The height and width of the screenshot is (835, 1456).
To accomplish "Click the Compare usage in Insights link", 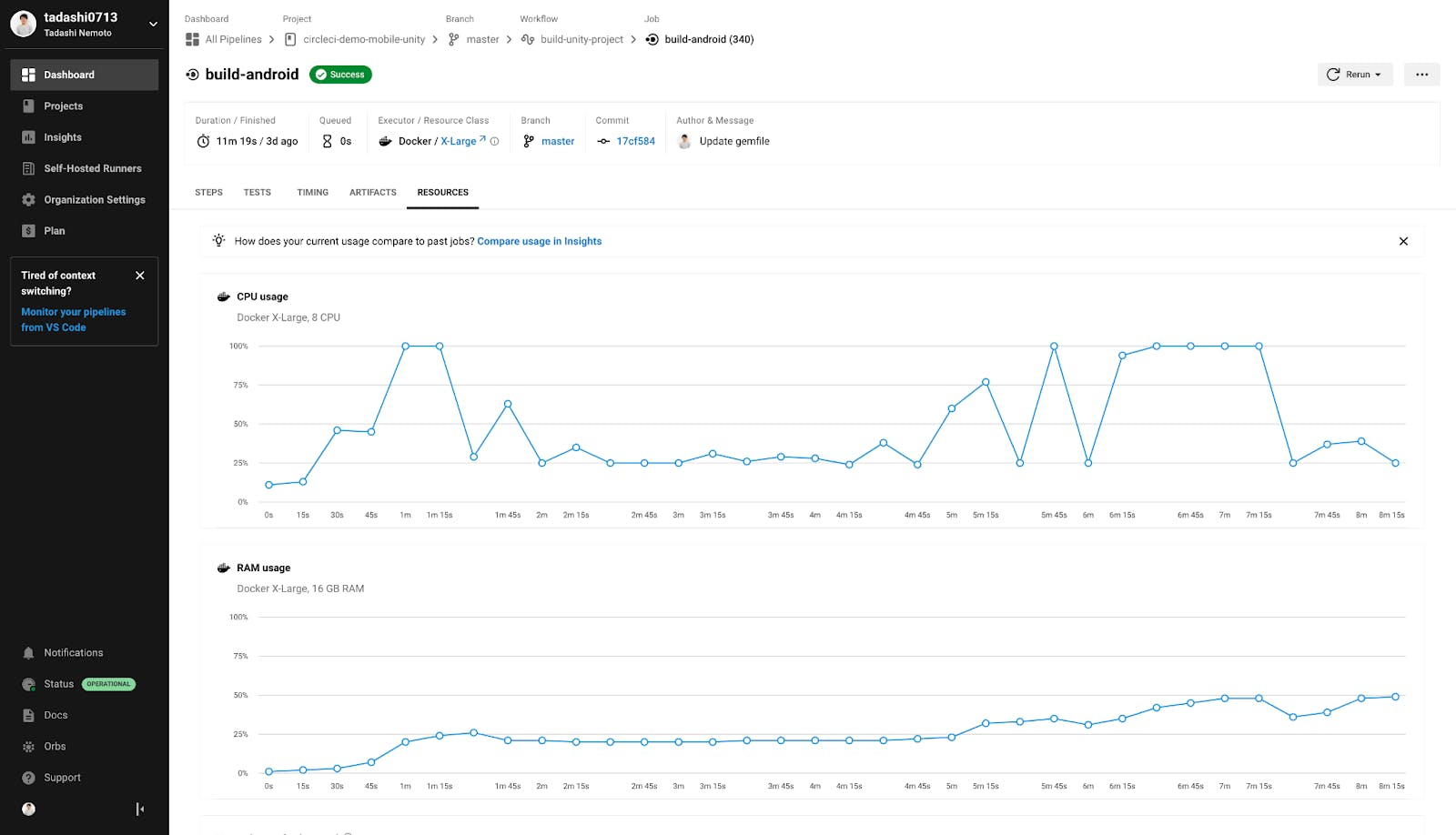I will coord(539,241).
